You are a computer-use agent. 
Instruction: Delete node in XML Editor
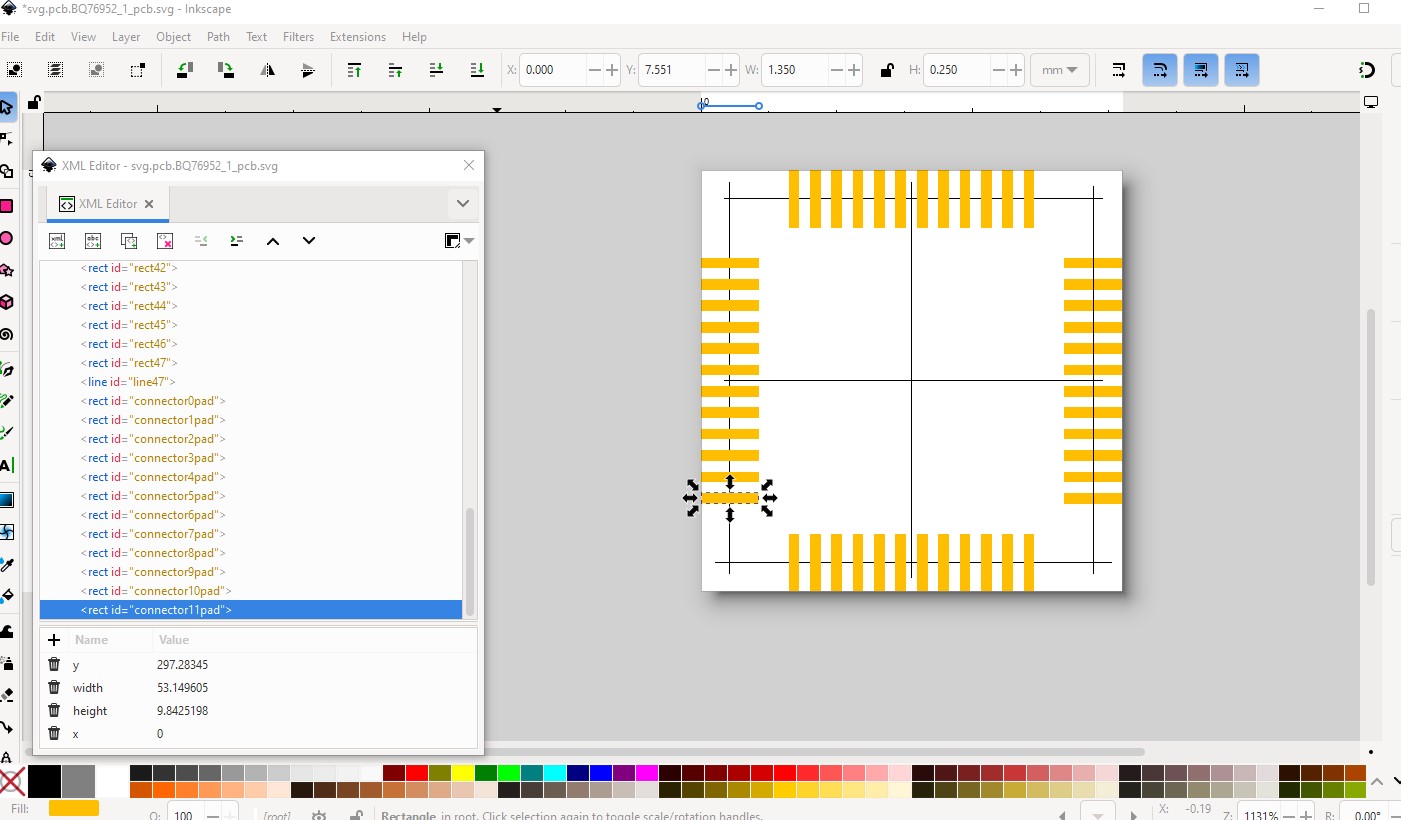tap(165, 241)
